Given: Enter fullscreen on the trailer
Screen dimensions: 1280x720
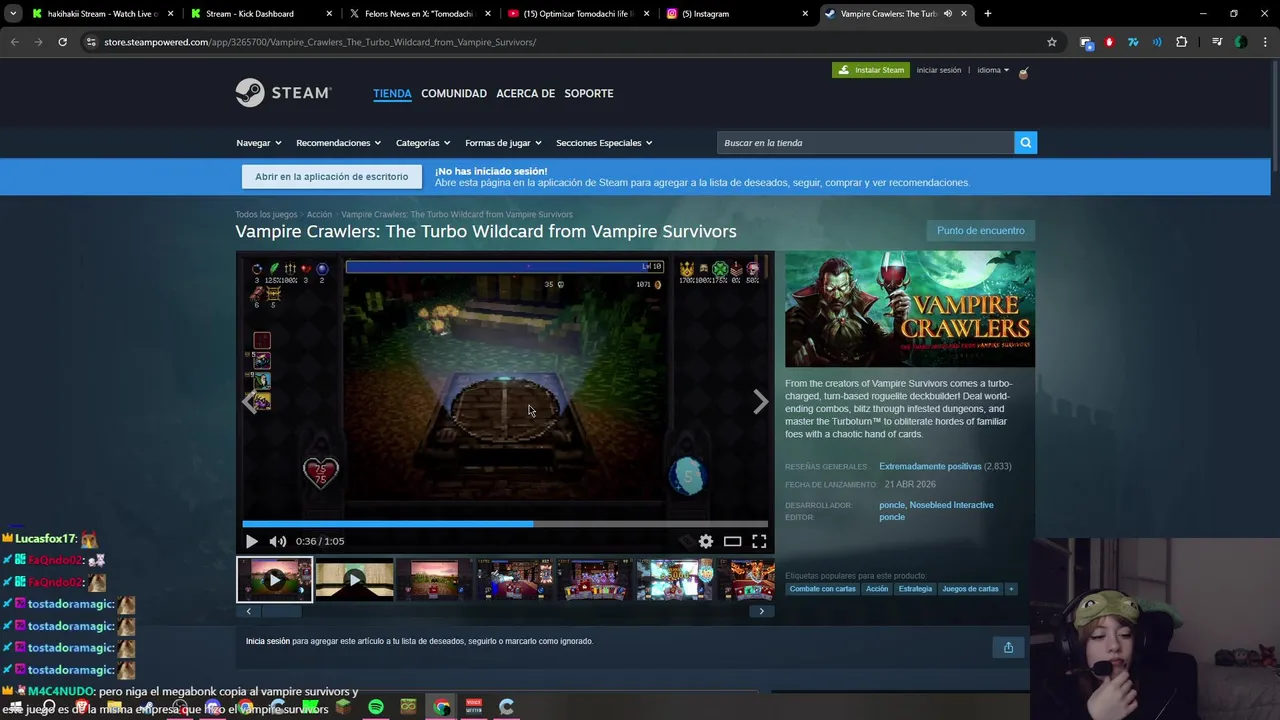Looking at the screenshot, I should [x=759, y=541].
